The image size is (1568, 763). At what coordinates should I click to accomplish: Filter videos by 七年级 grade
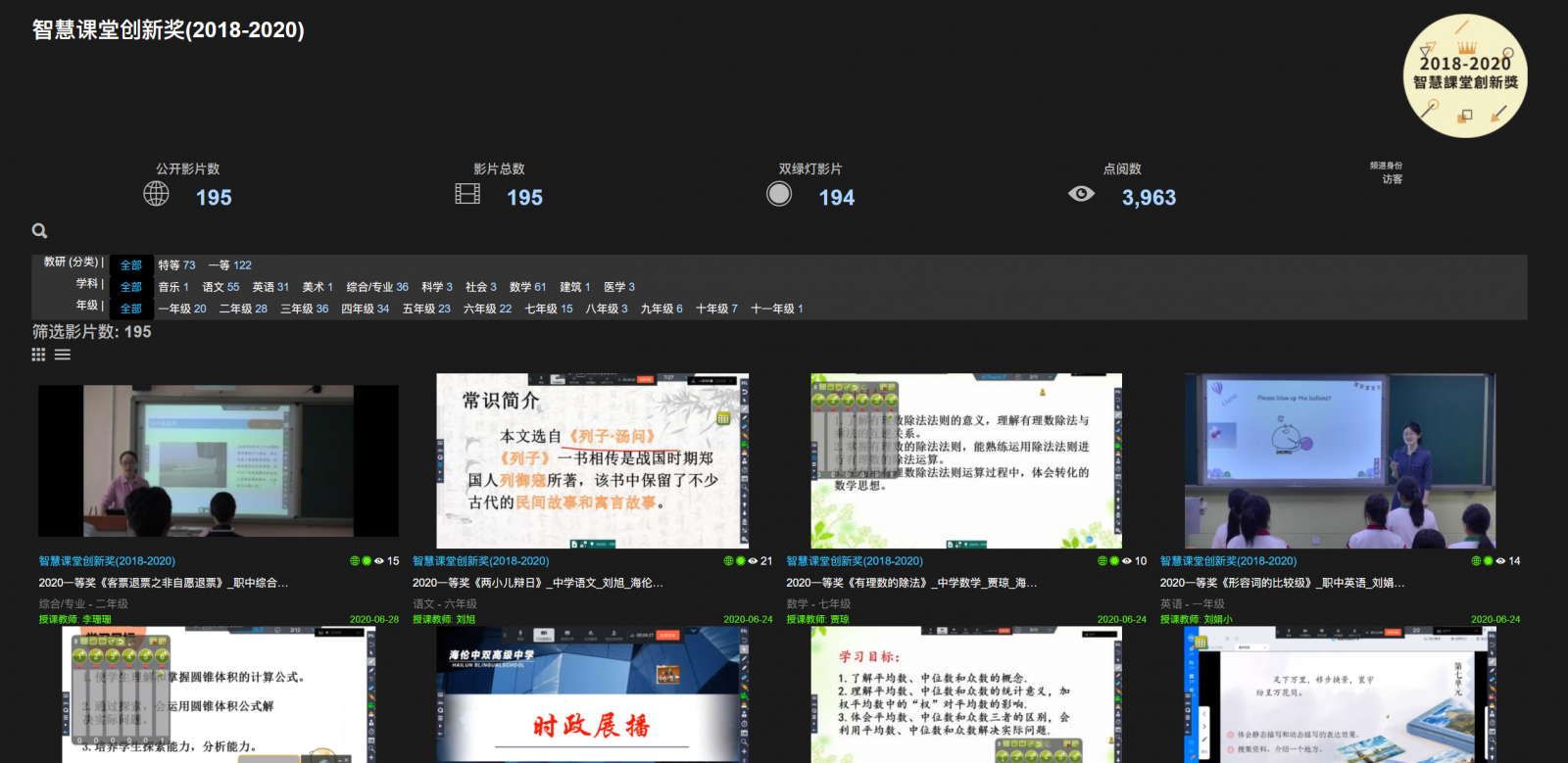click(x=548, y=309)
